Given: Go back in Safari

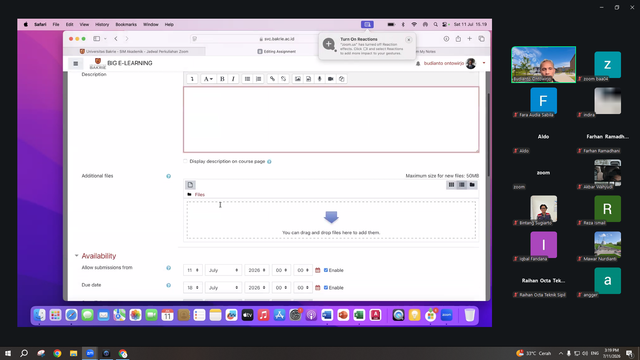Looking at the screenshot, I should pyautogui.click(x=116, y=39).
